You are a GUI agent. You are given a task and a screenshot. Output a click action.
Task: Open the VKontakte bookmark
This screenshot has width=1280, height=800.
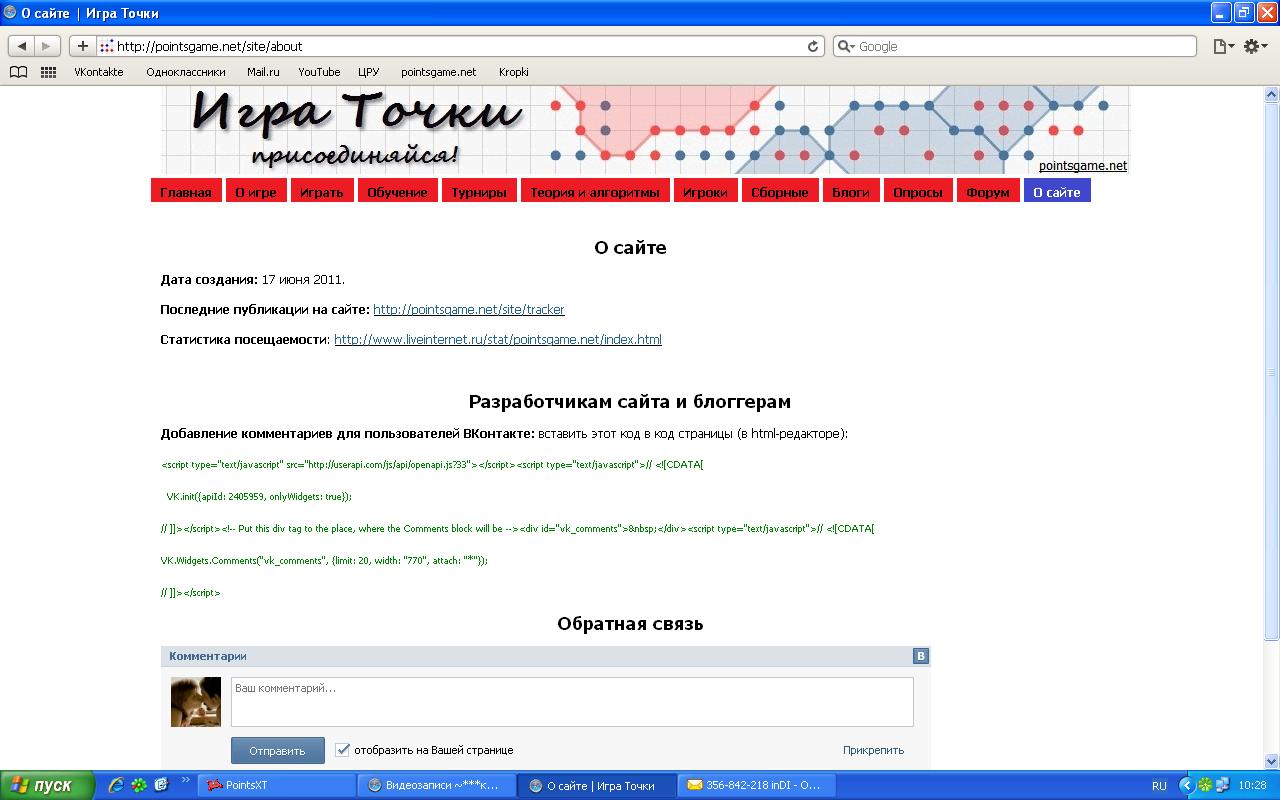point(99,72)
